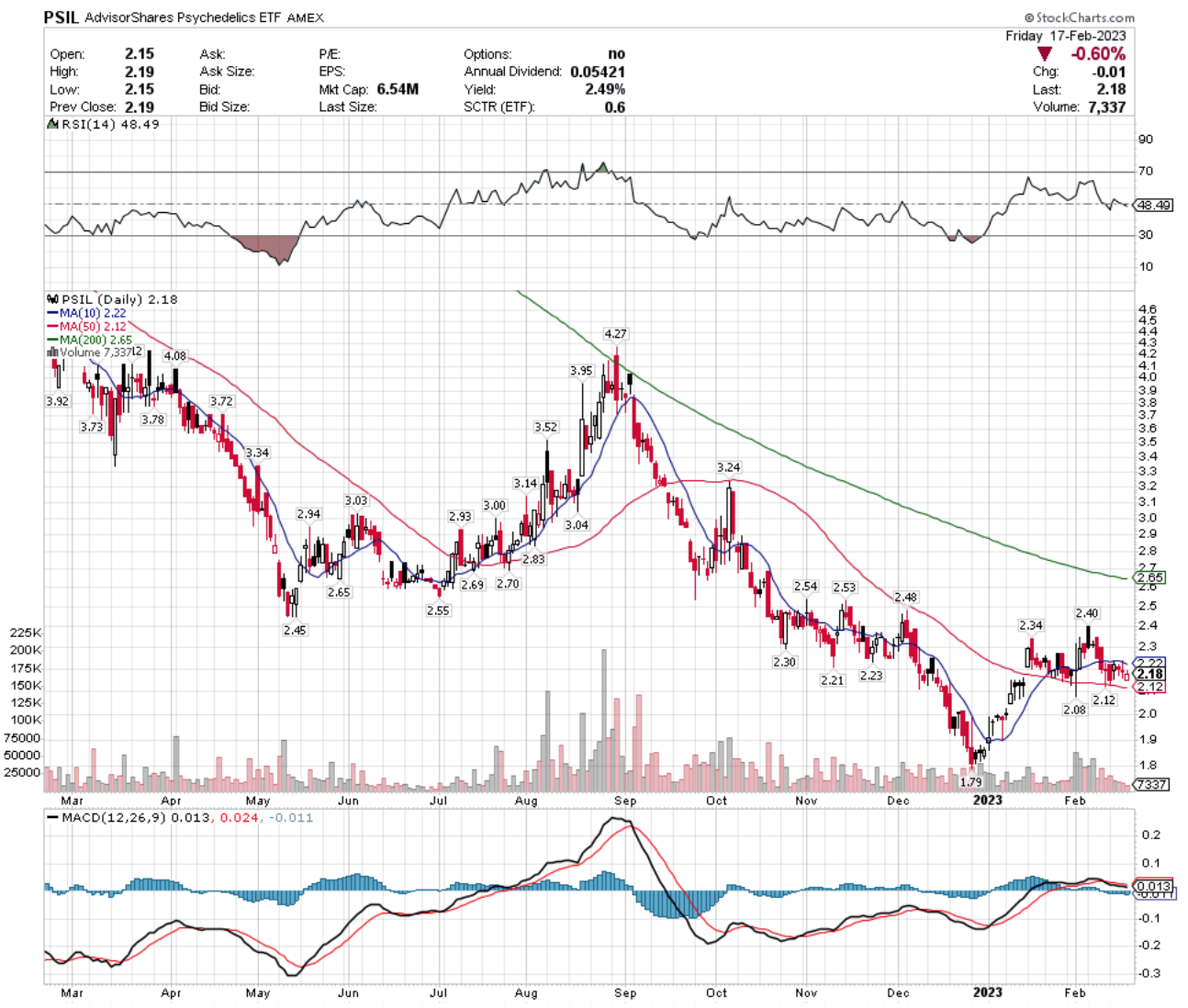Click the Yield 2.49% value
Image resolution: width=1188 pixels, height=1008 pixels.
[605, 89]
